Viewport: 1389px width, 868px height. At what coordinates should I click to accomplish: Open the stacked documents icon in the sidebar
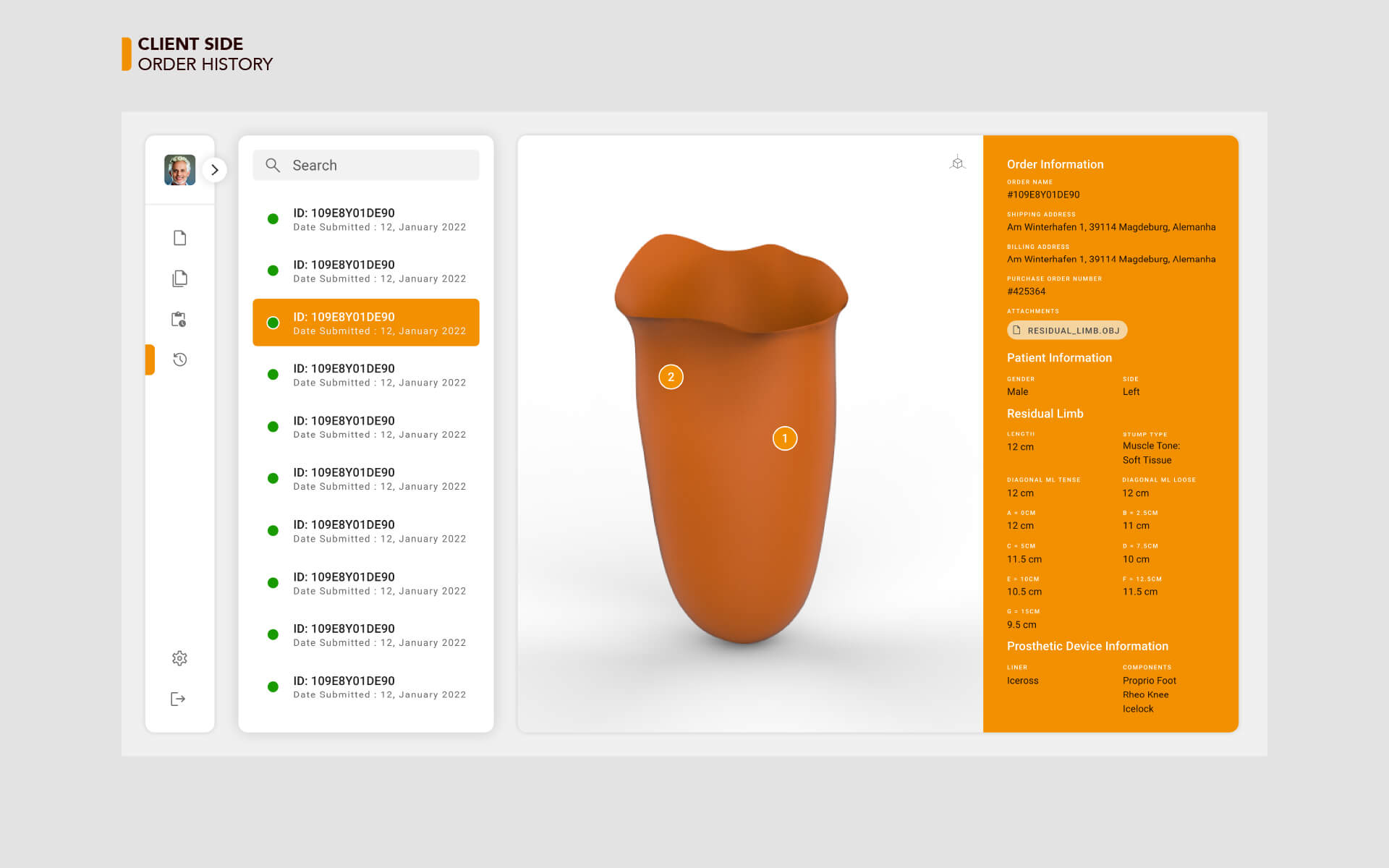coord(180,278)
